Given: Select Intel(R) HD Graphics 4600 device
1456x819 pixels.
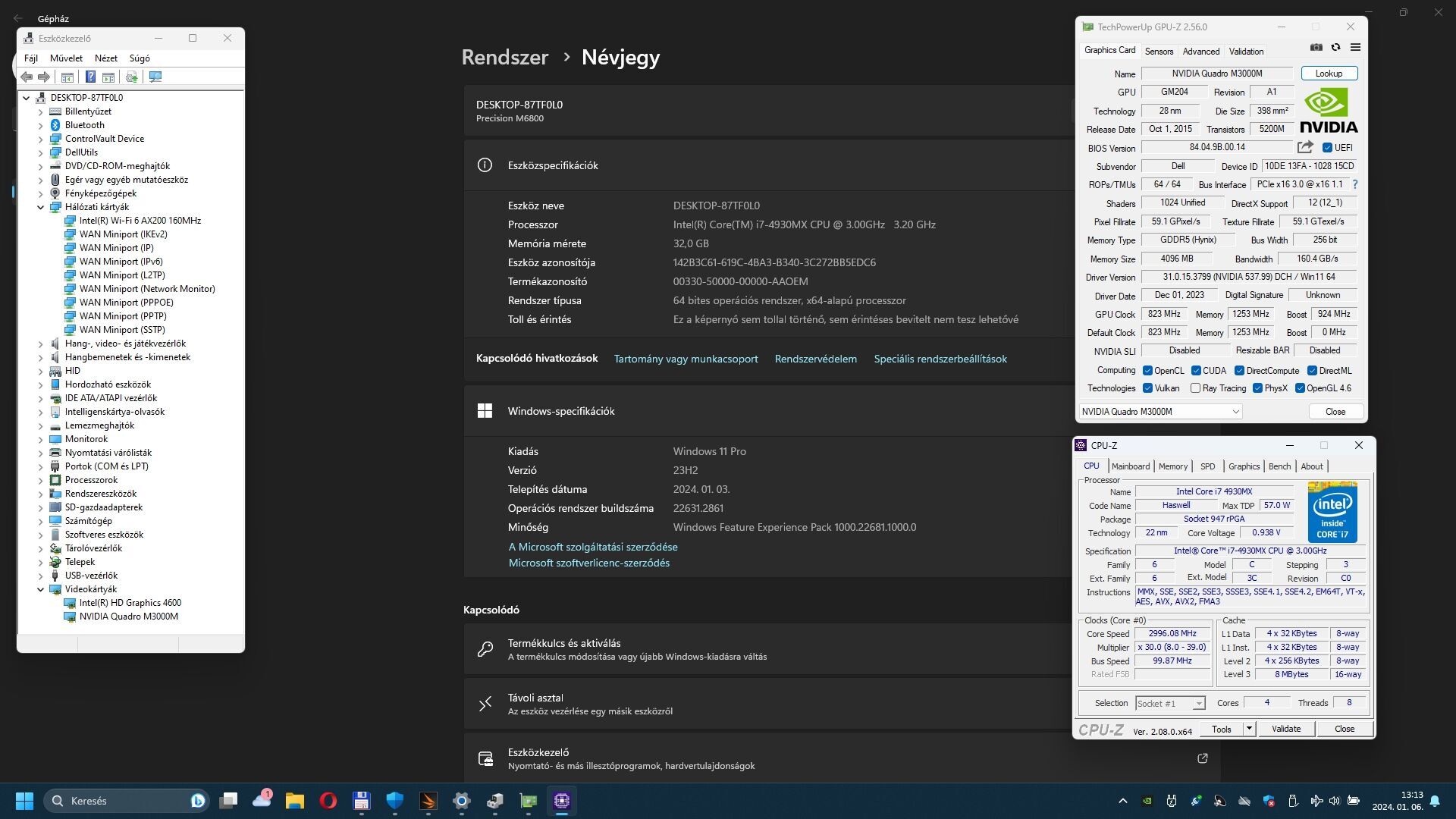Looking at the screenshot, I should [130, 603].
